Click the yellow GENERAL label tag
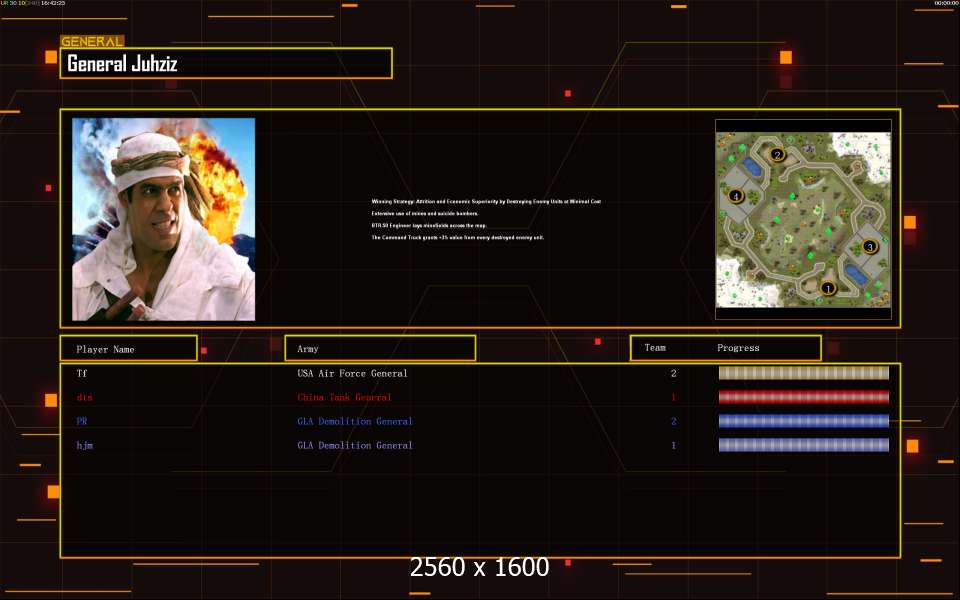The image size is (960, 600). coord(92,42)
